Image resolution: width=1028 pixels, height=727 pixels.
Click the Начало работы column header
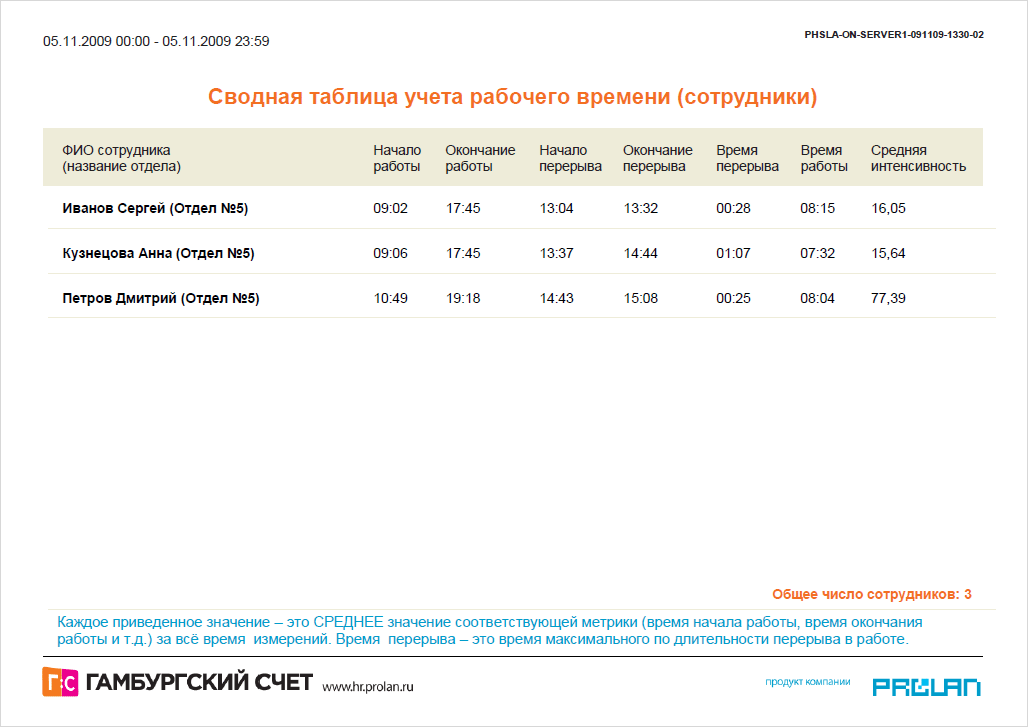[397, 158]
